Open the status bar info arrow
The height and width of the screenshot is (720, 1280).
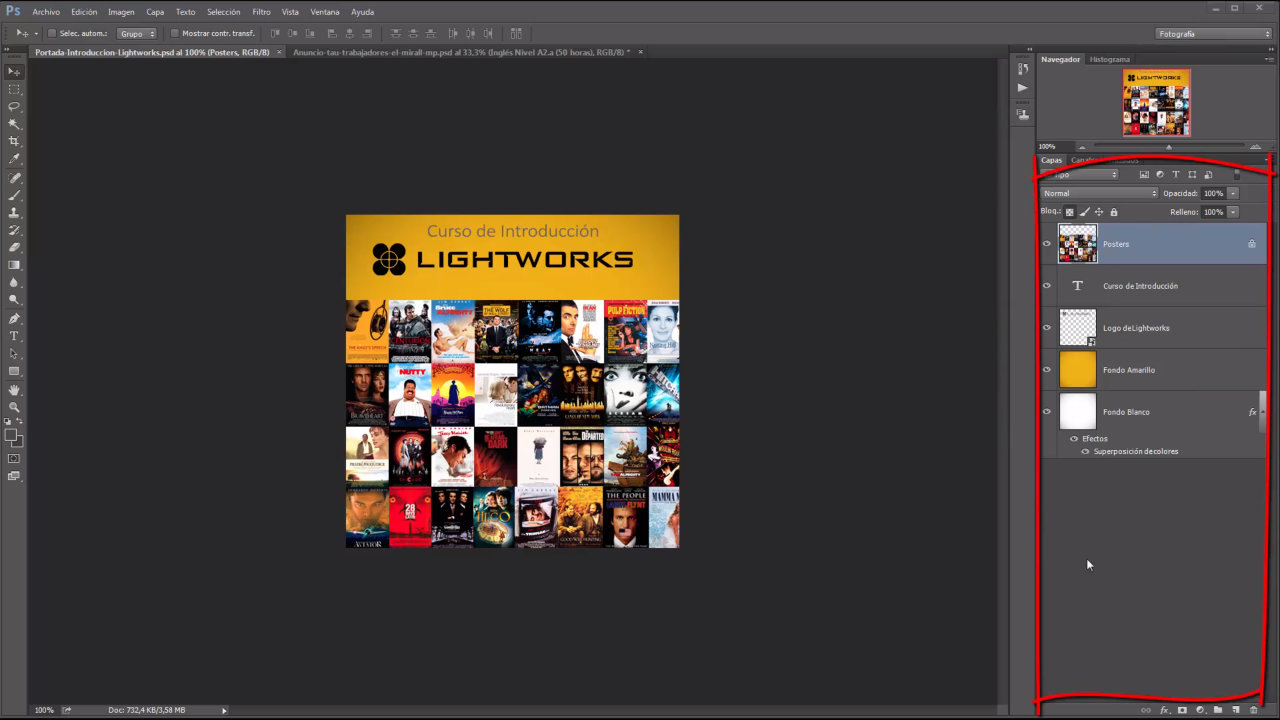pos(224,710)
